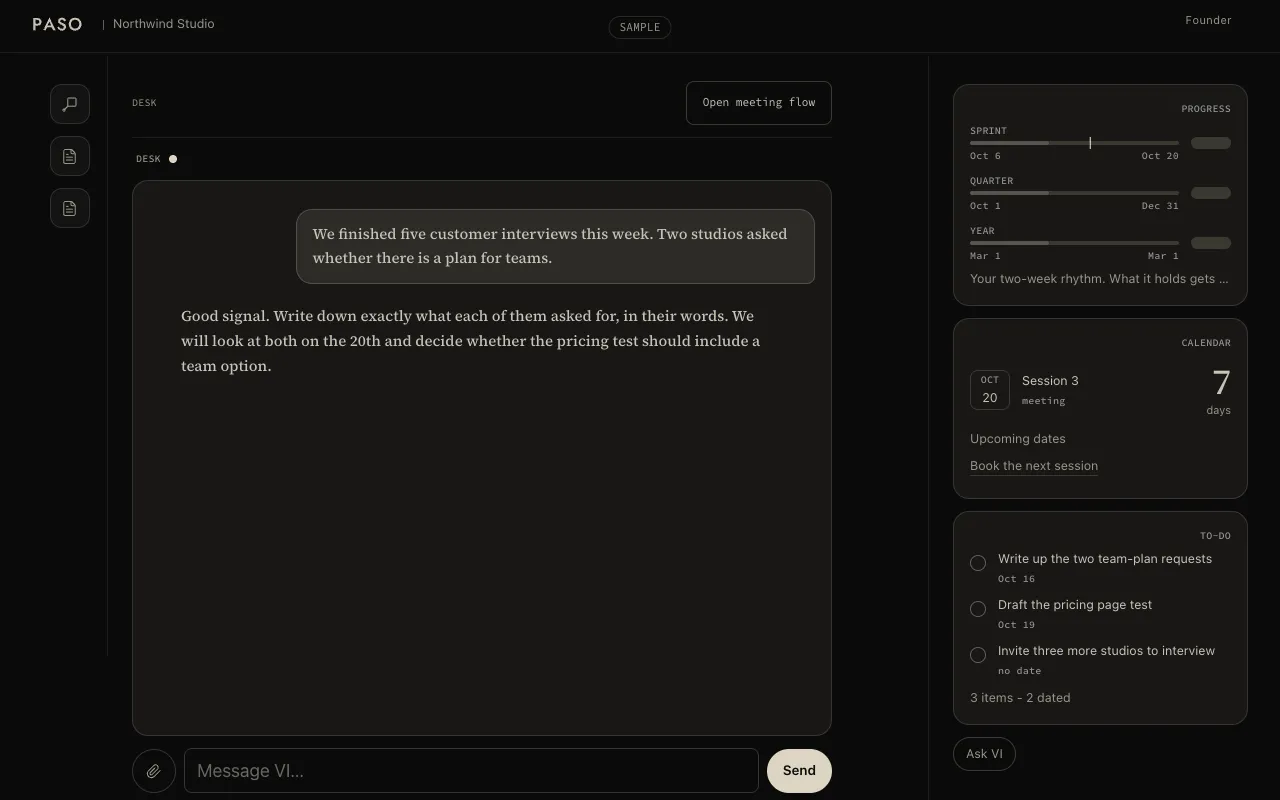Screen dimensions: 1280x800
Task: Click the "We finished five customer interviews" message bubble
Action: (555, 246)
